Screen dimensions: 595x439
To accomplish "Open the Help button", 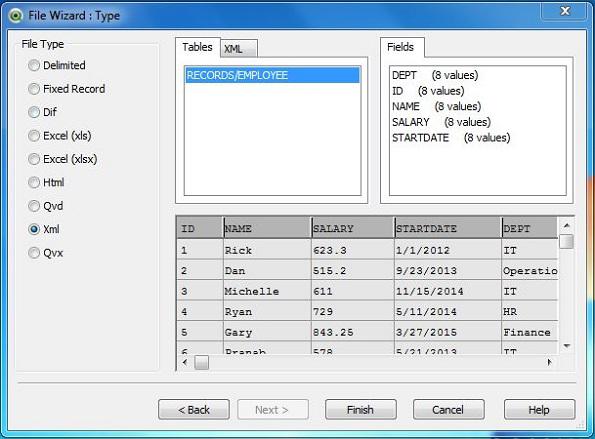I will coord(539,410).
